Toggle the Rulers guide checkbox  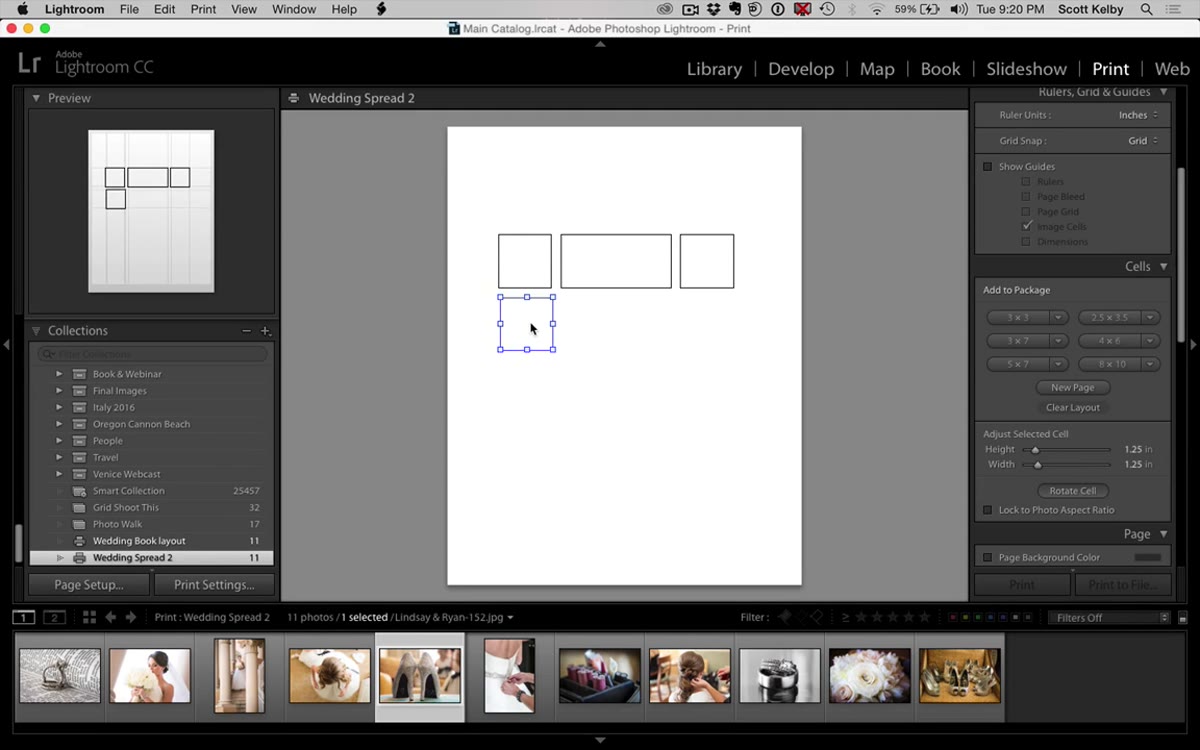1026,182
